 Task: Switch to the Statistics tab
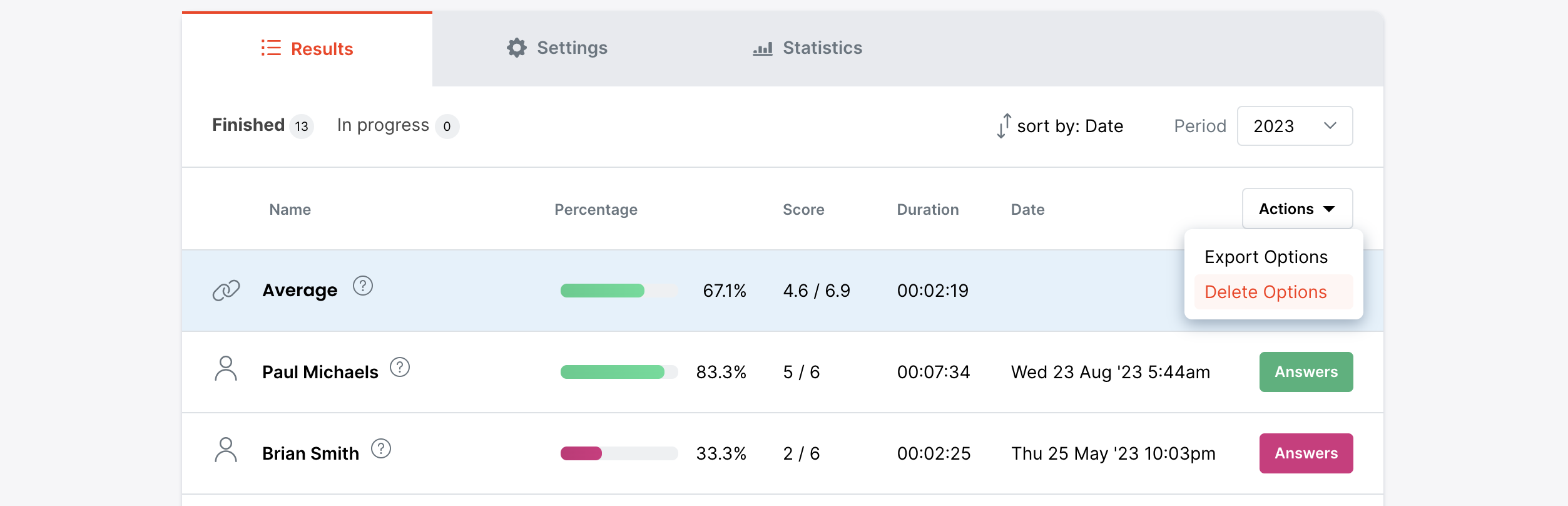pos(807,48)
